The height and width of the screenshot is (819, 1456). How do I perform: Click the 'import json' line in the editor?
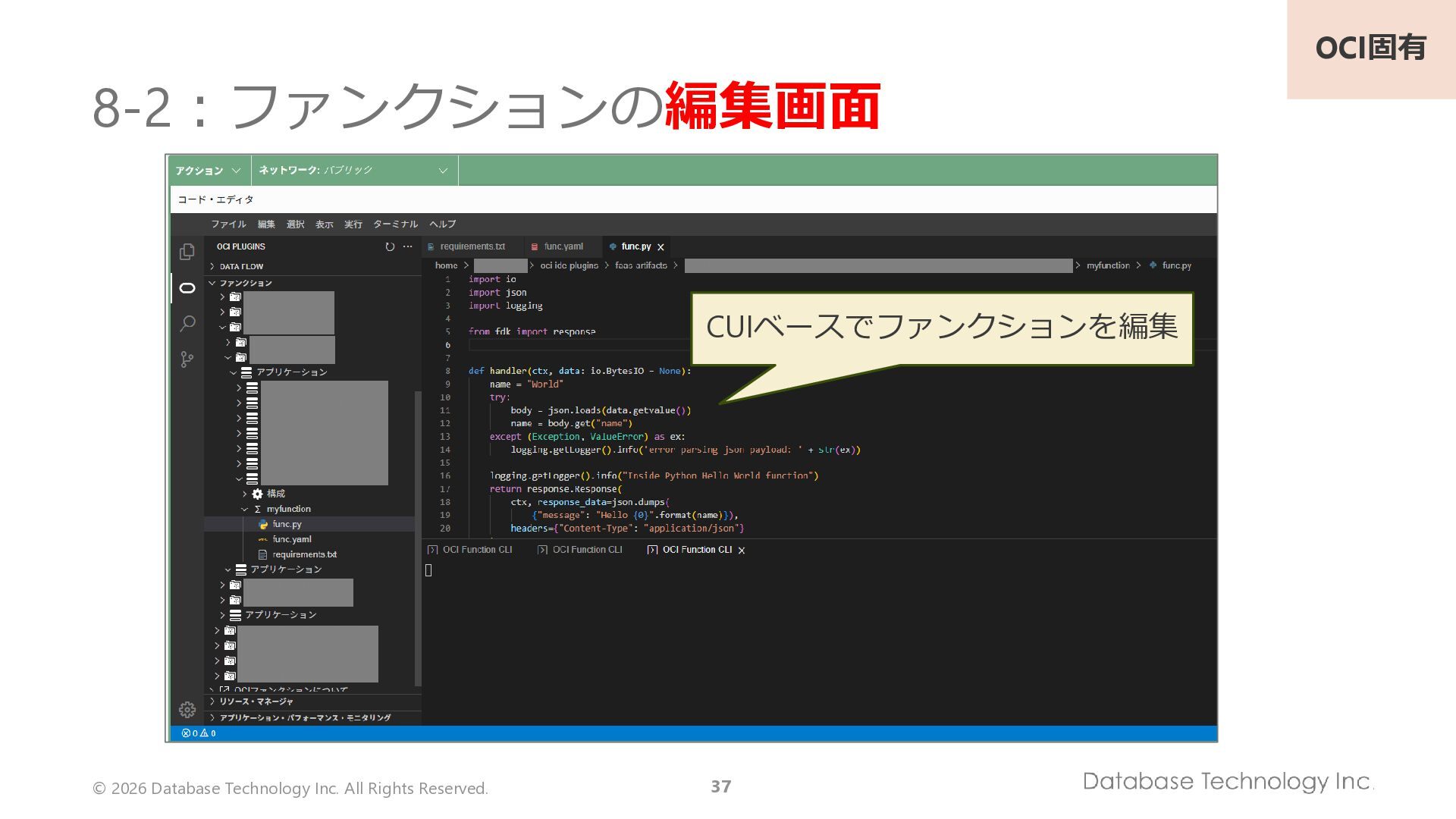tap(497, 293)
